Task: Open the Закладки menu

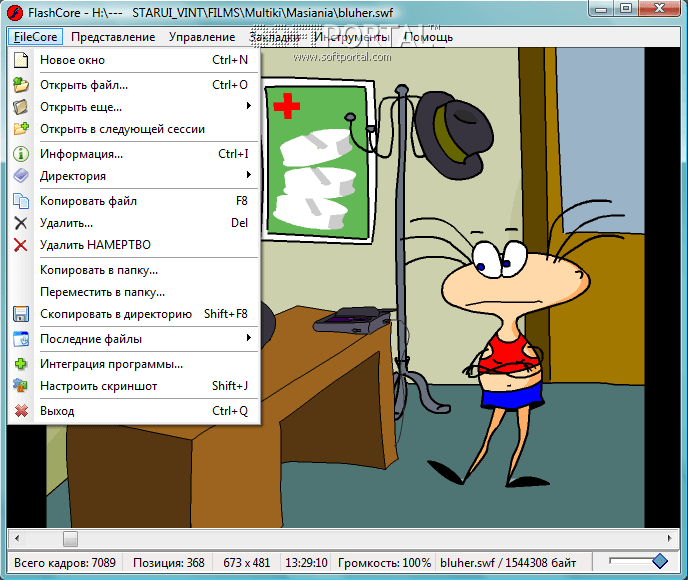Action: pyautogui.click(x=275, y=37)
